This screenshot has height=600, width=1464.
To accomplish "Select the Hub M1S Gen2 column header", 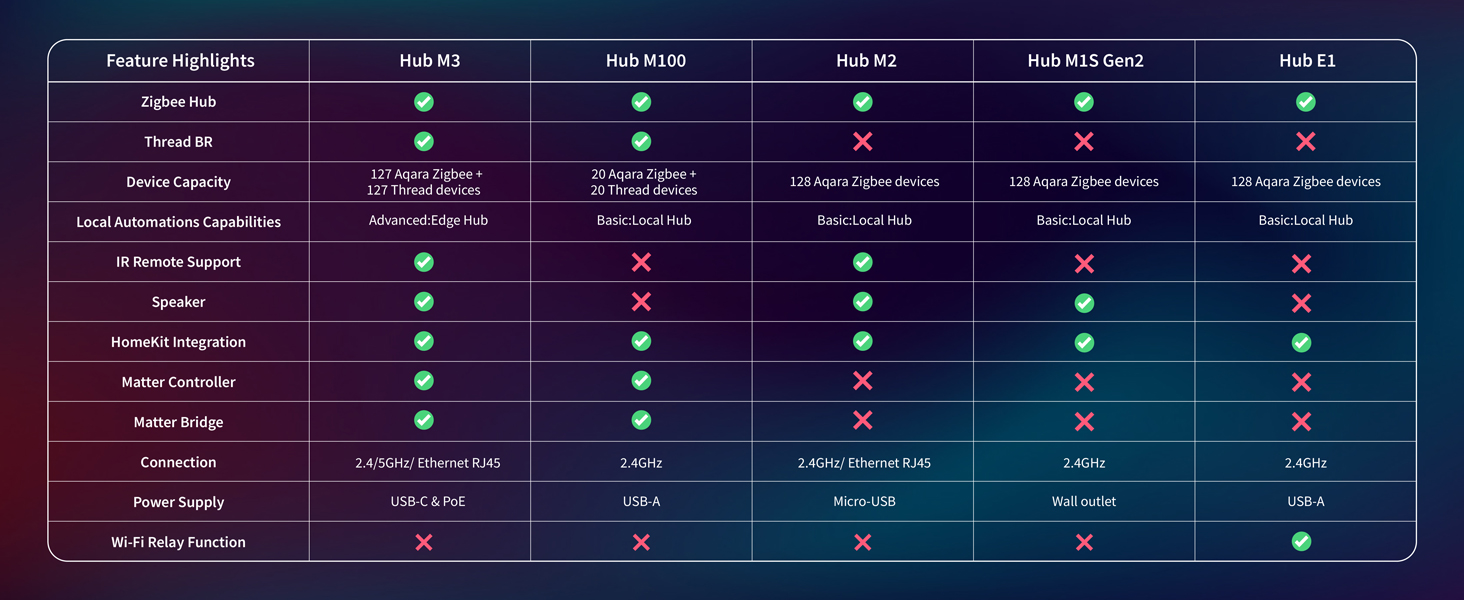I will (x=1085, y=61).
